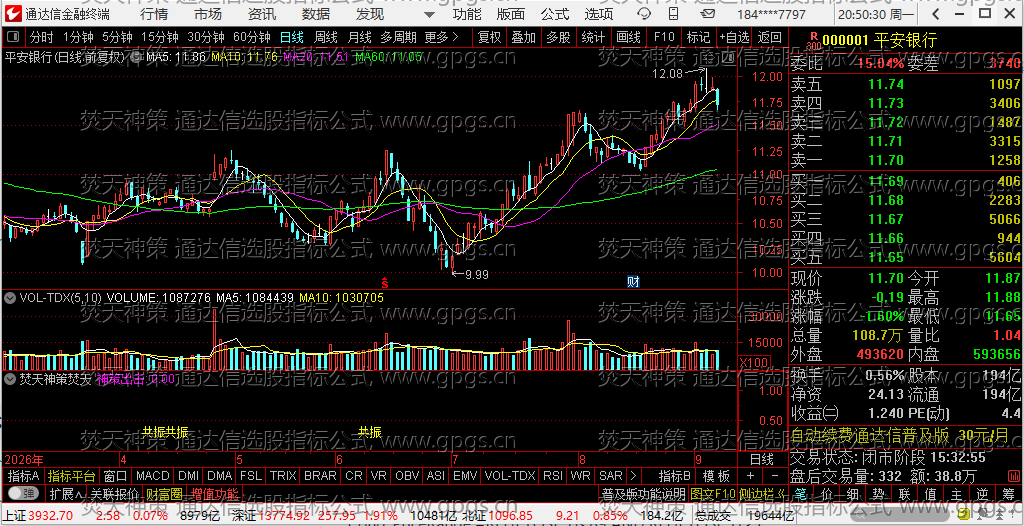Open the 普及版功能说明 link
Screen dimensions: 1024x526
(643, 493)
